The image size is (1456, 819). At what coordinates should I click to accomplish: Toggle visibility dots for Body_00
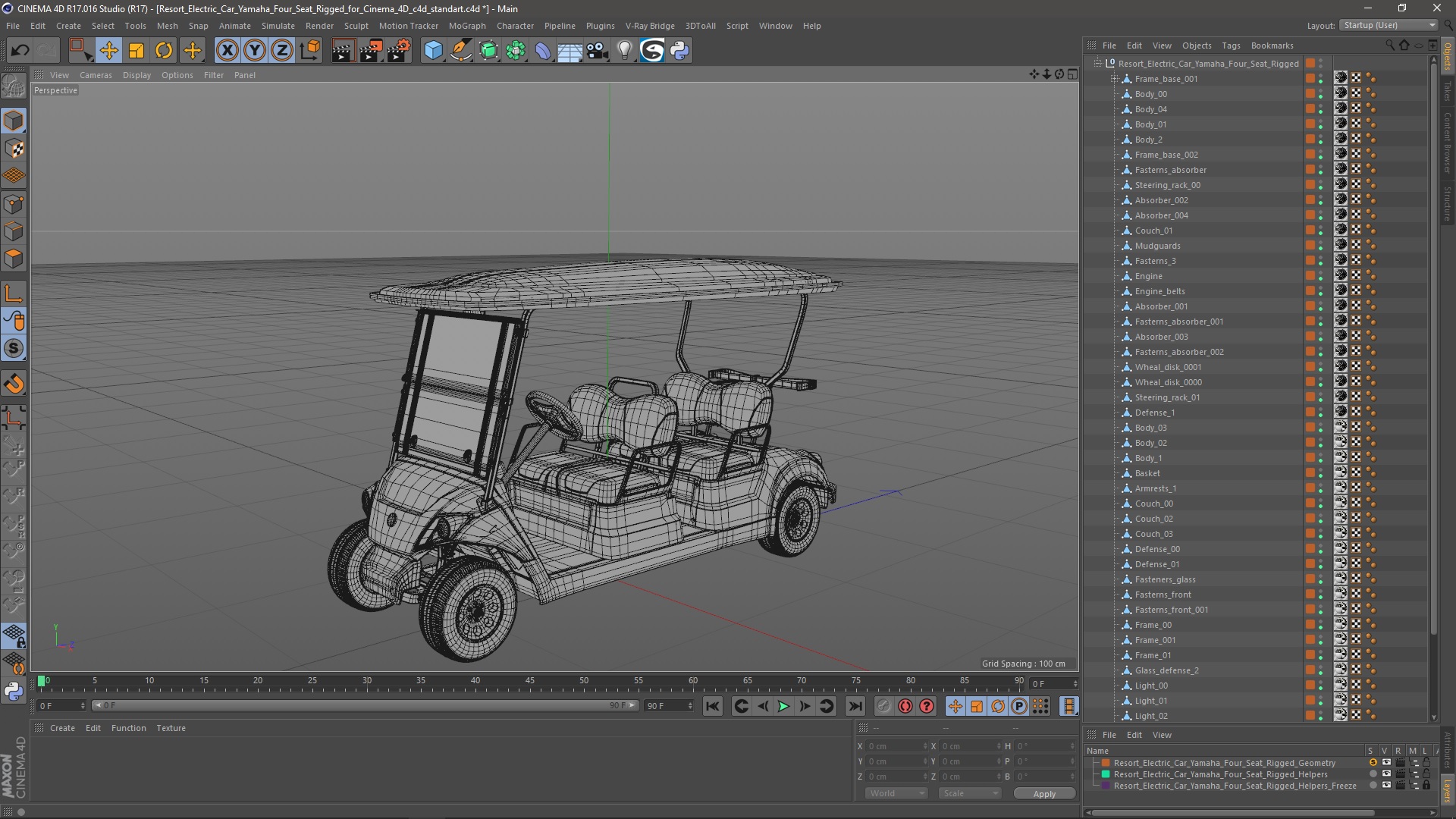1320,94
